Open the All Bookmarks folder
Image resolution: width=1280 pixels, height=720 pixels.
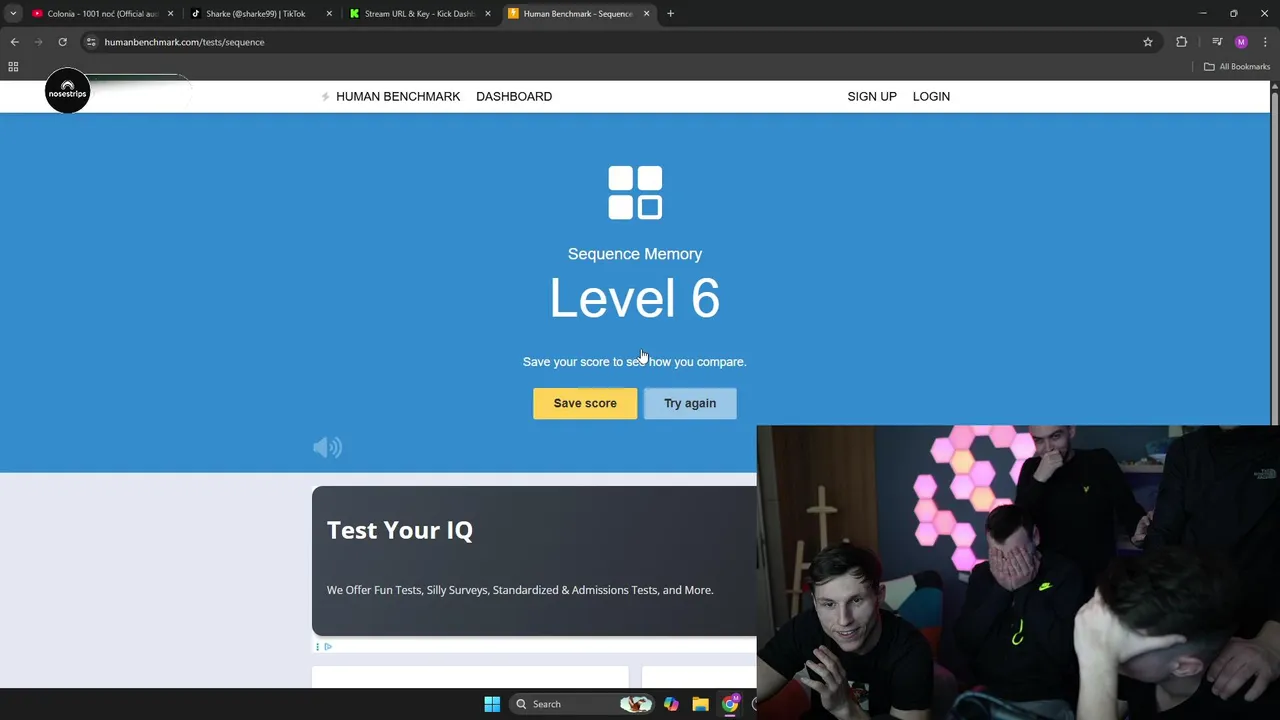[x=1237, y=67]
